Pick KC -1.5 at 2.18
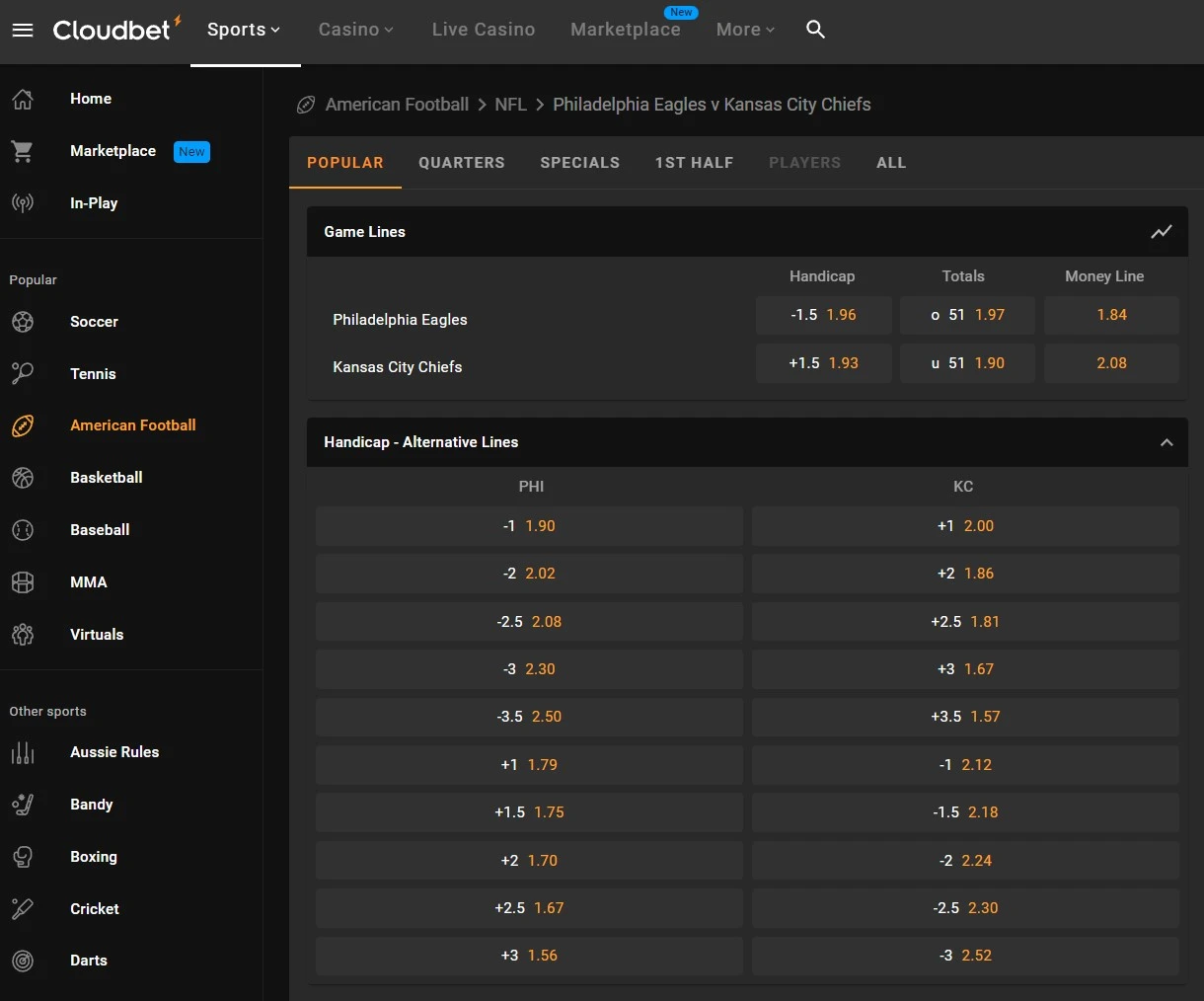 tap(965, 812)
